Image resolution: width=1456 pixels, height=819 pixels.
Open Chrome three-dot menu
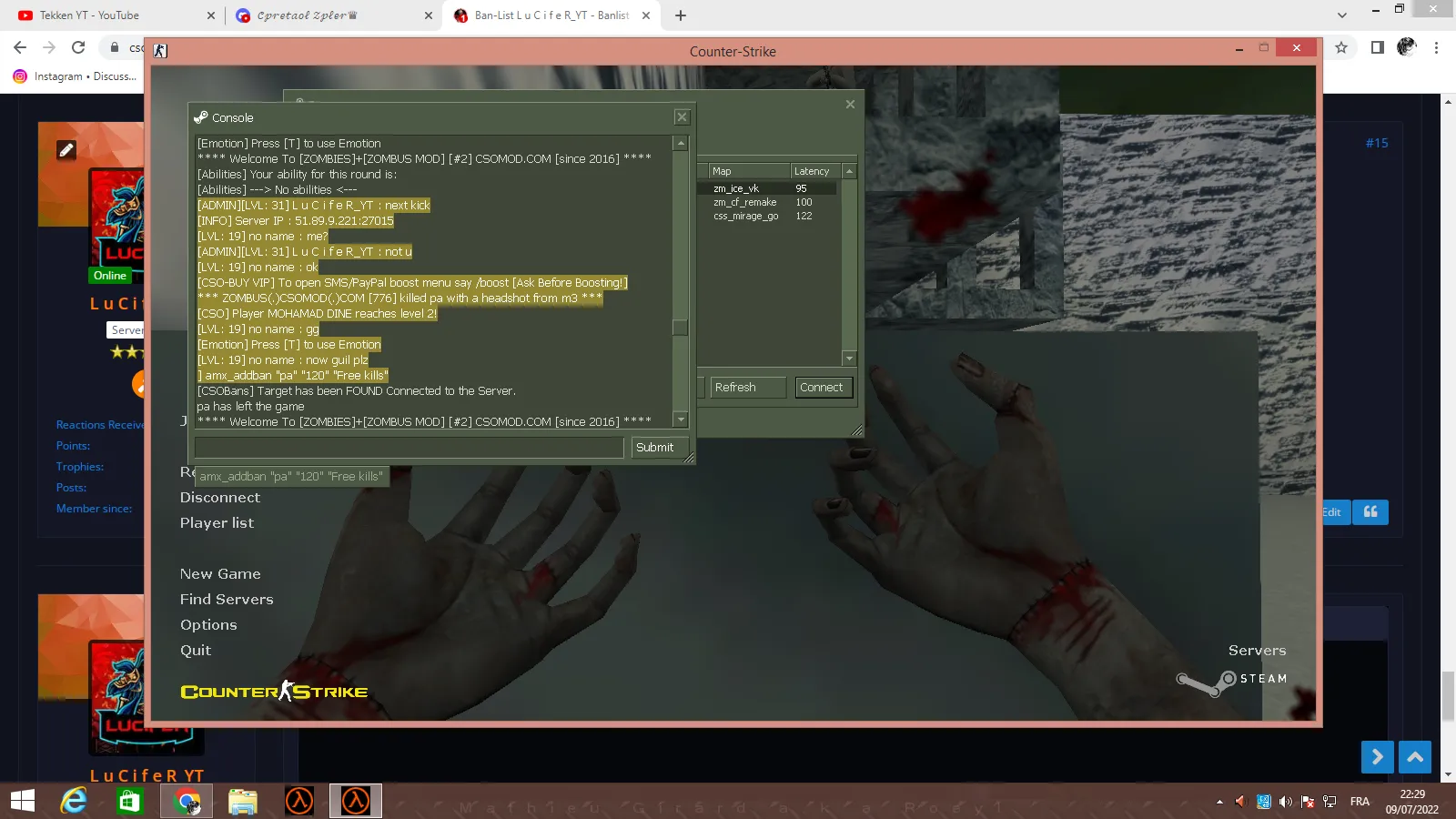pos(1437,47)
